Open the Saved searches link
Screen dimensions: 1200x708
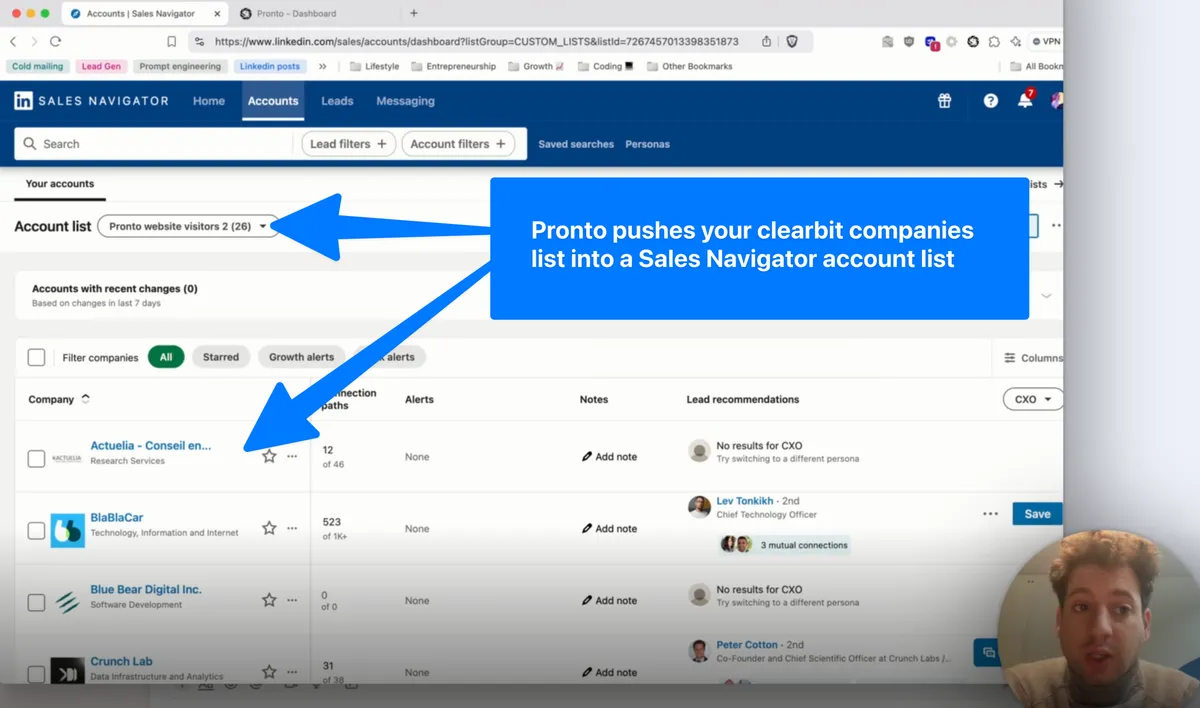click(576, 144)
